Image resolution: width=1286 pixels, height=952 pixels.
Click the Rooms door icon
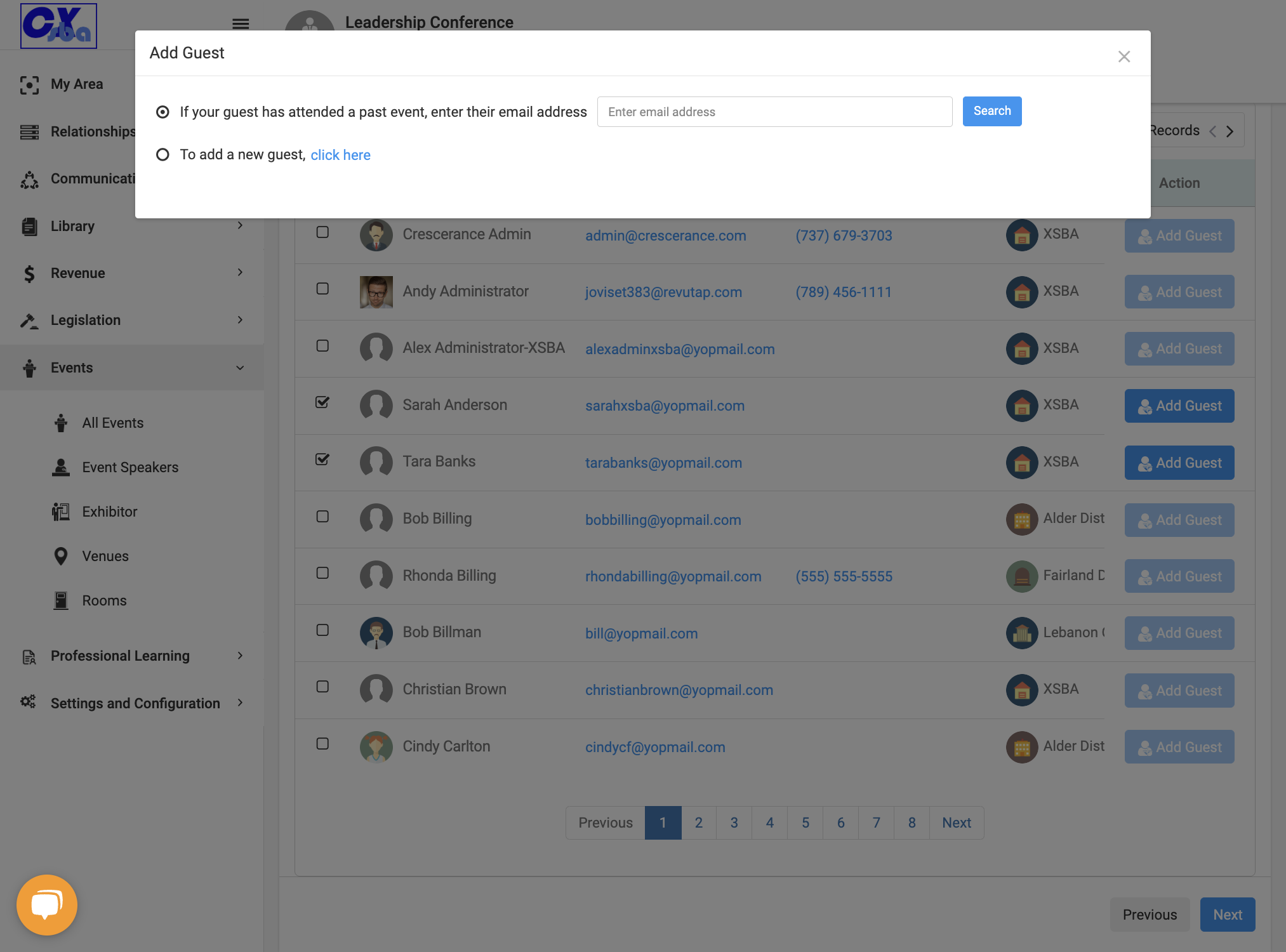coord(61,600)
